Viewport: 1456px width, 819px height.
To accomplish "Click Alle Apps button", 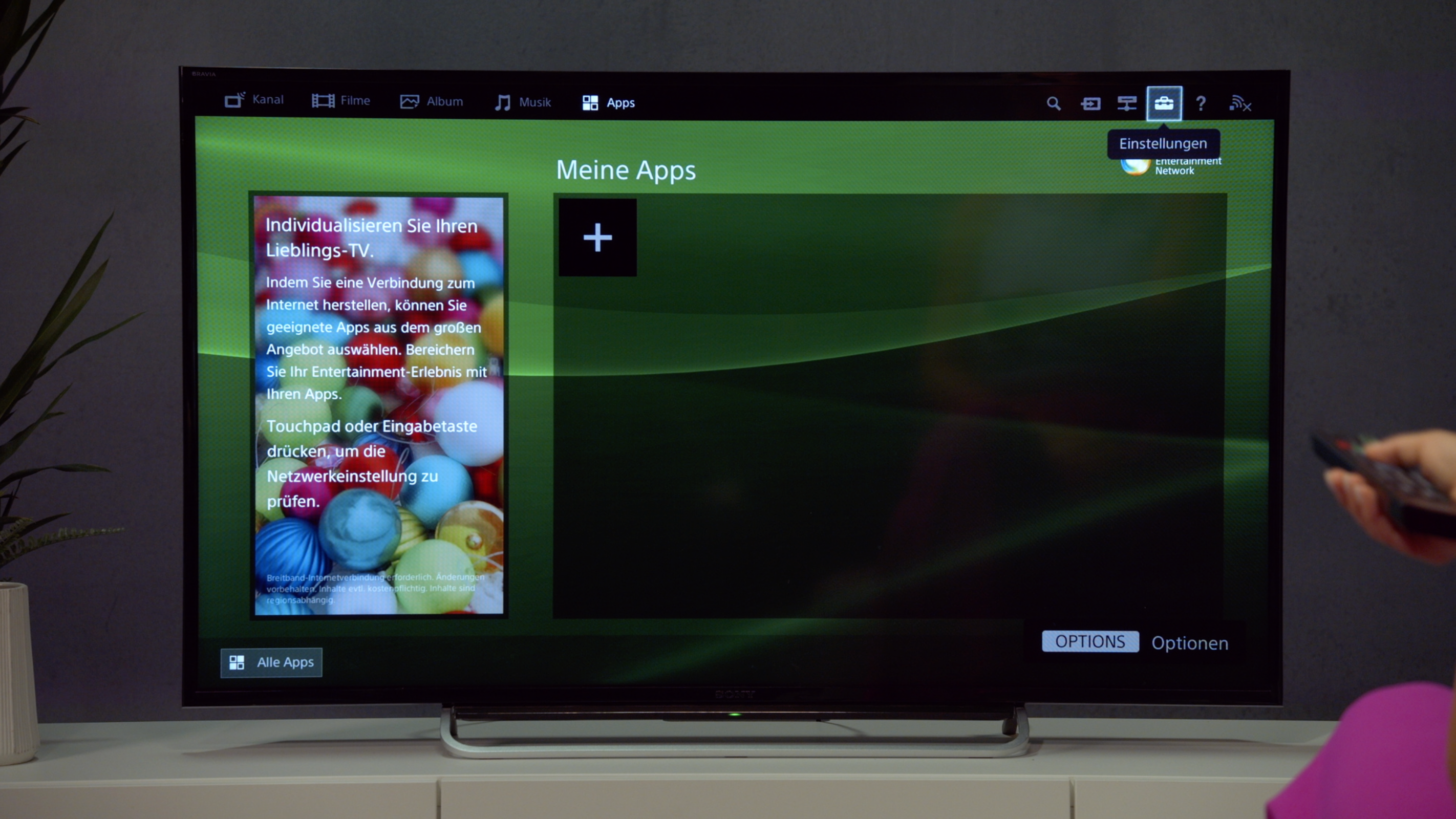I will 272,662.
